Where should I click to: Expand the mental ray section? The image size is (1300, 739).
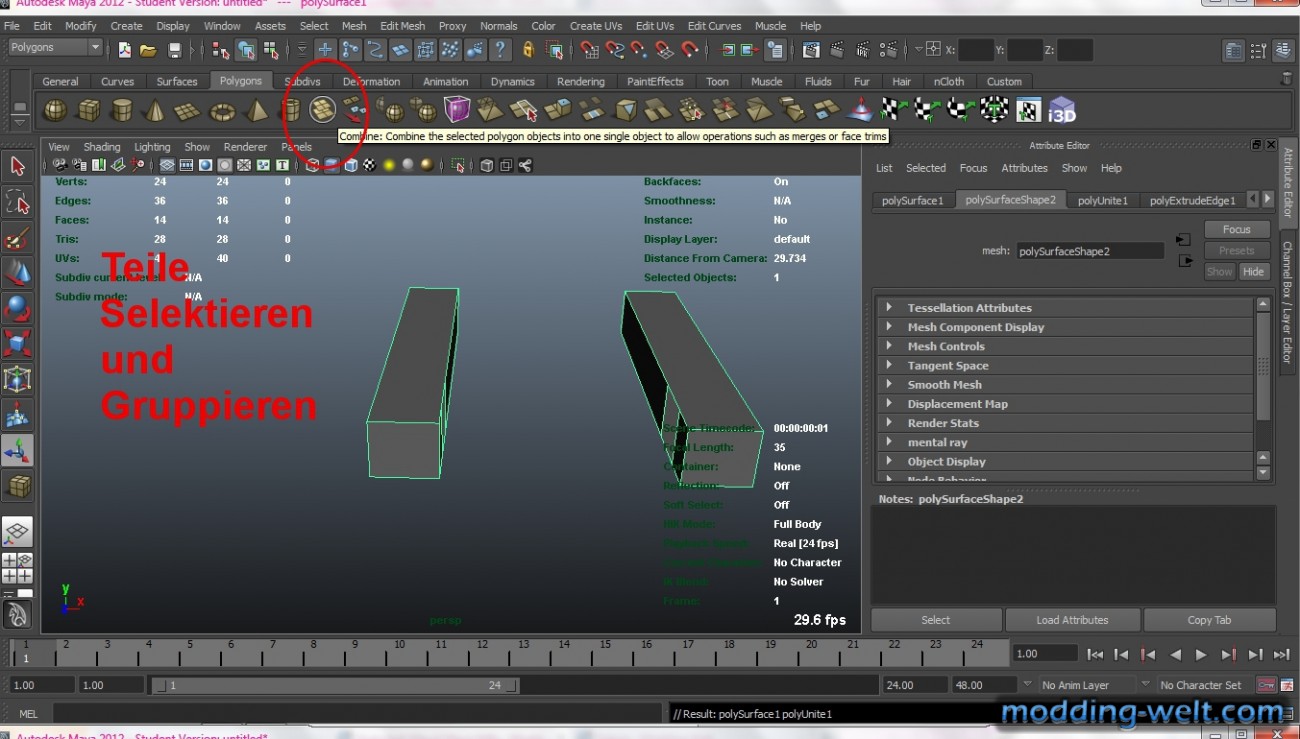1064,442
